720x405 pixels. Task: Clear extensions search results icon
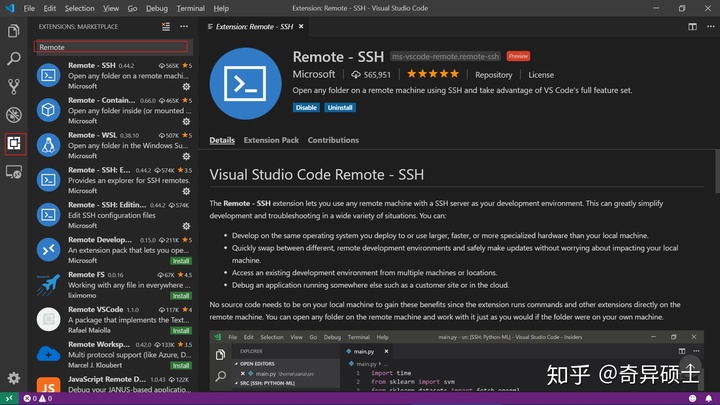pos(166,27)
